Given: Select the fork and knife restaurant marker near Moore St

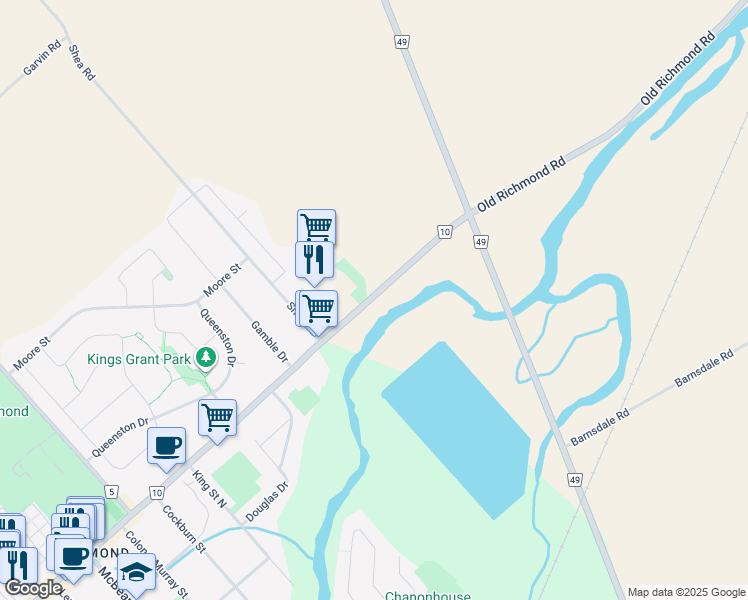Looking at the screenshot, I should pyautogui.click(x=314, y=261).
